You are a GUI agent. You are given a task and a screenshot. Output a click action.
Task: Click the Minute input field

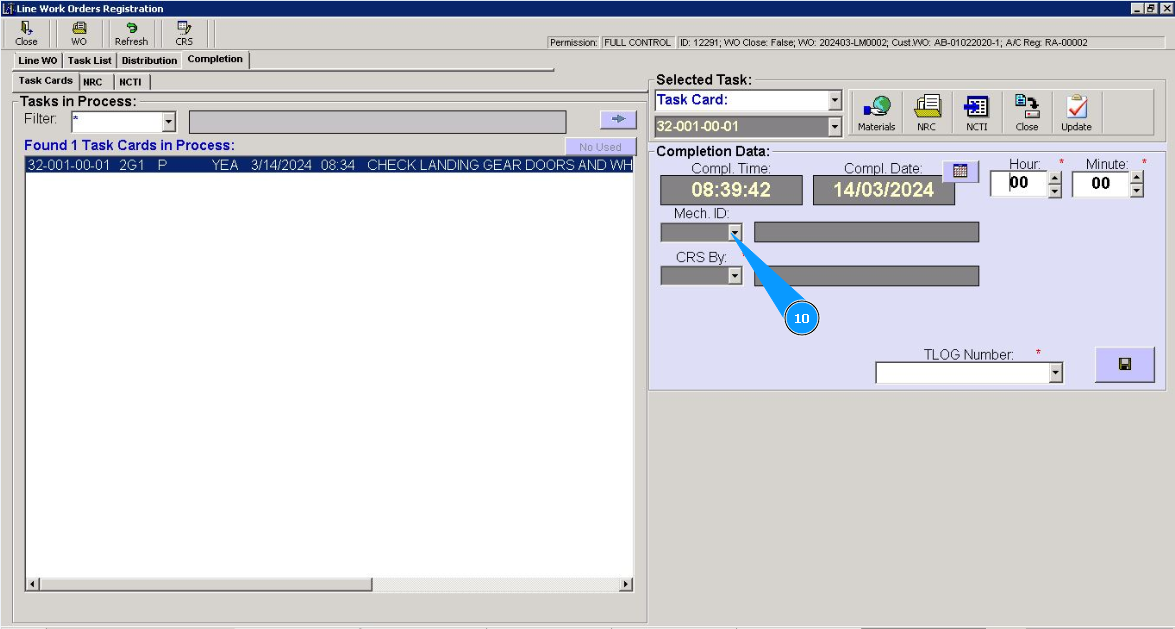tap(1101, 184)
